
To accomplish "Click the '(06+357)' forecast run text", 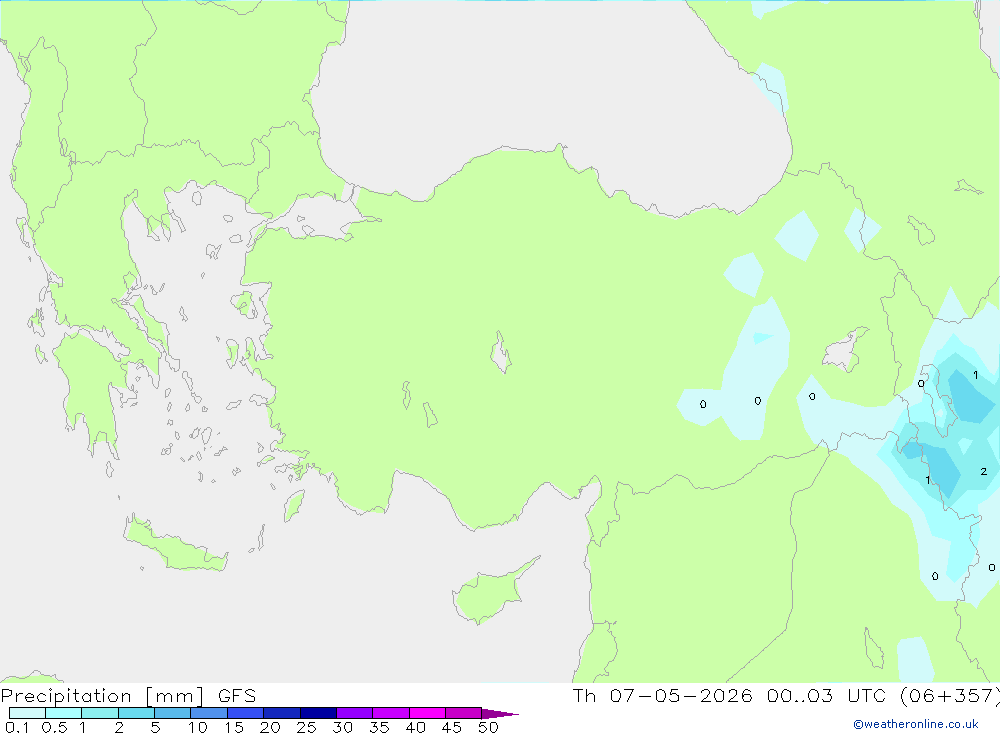I will 950,696.
